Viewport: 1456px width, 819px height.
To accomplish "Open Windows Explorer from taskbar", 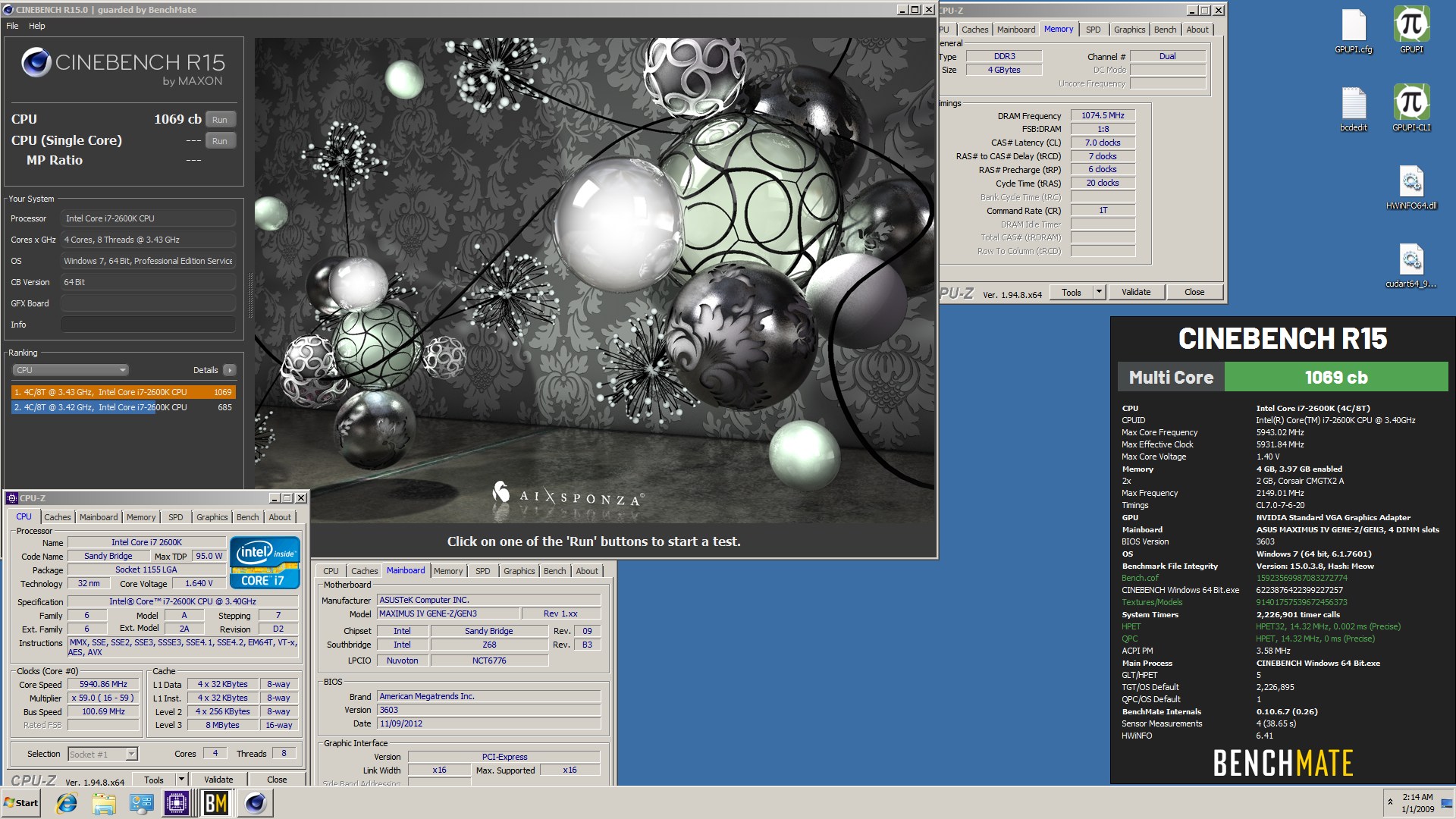I will click(x=104, y=803).
